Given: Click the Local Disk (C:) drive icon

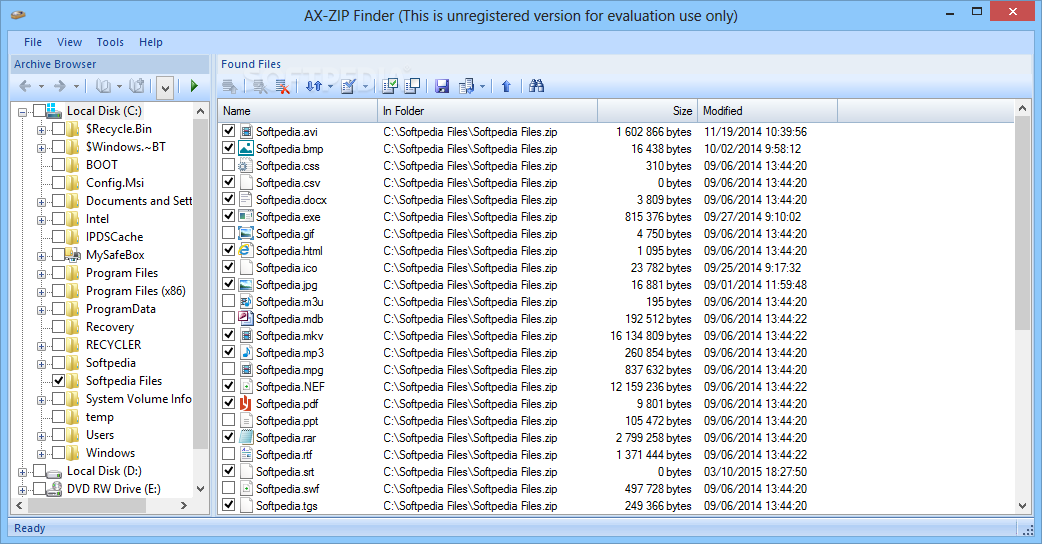Looking at the screenshot, I should 54,110.
